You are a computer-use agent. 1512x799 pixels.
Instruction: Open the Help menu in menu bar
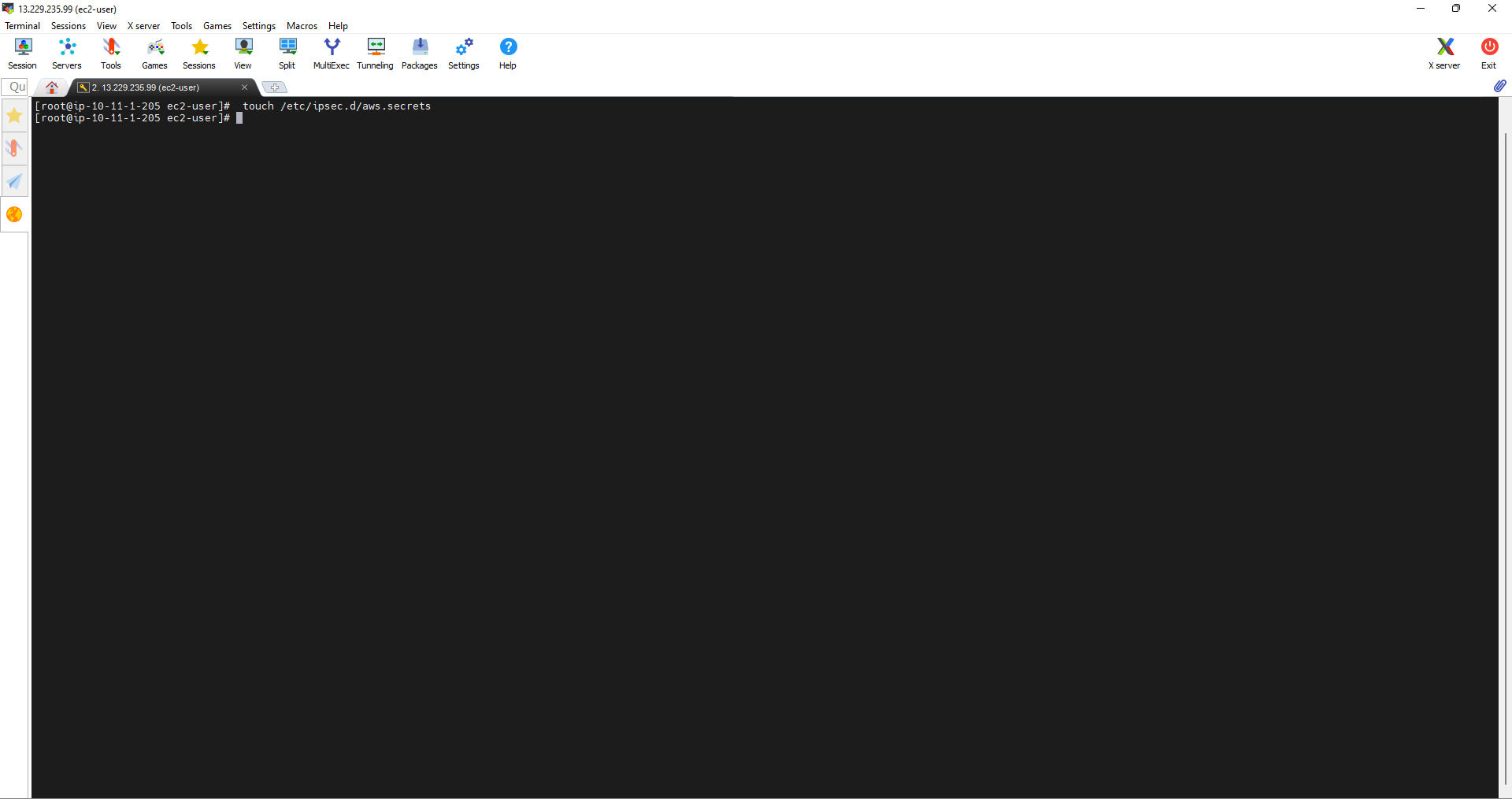tap(338, 26)
